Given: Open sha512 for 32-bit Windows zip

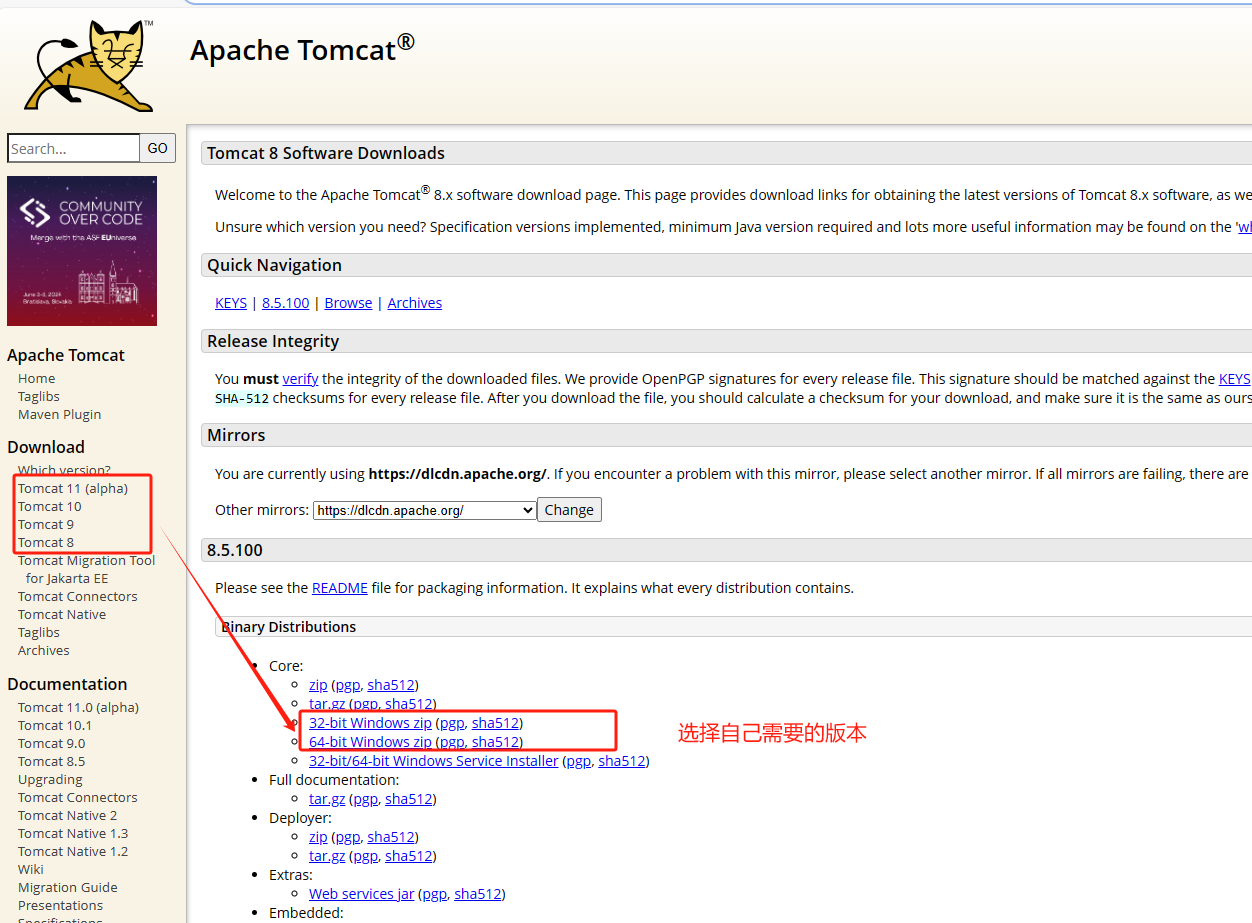Looking at the screenshot, I should coord(496,723).
